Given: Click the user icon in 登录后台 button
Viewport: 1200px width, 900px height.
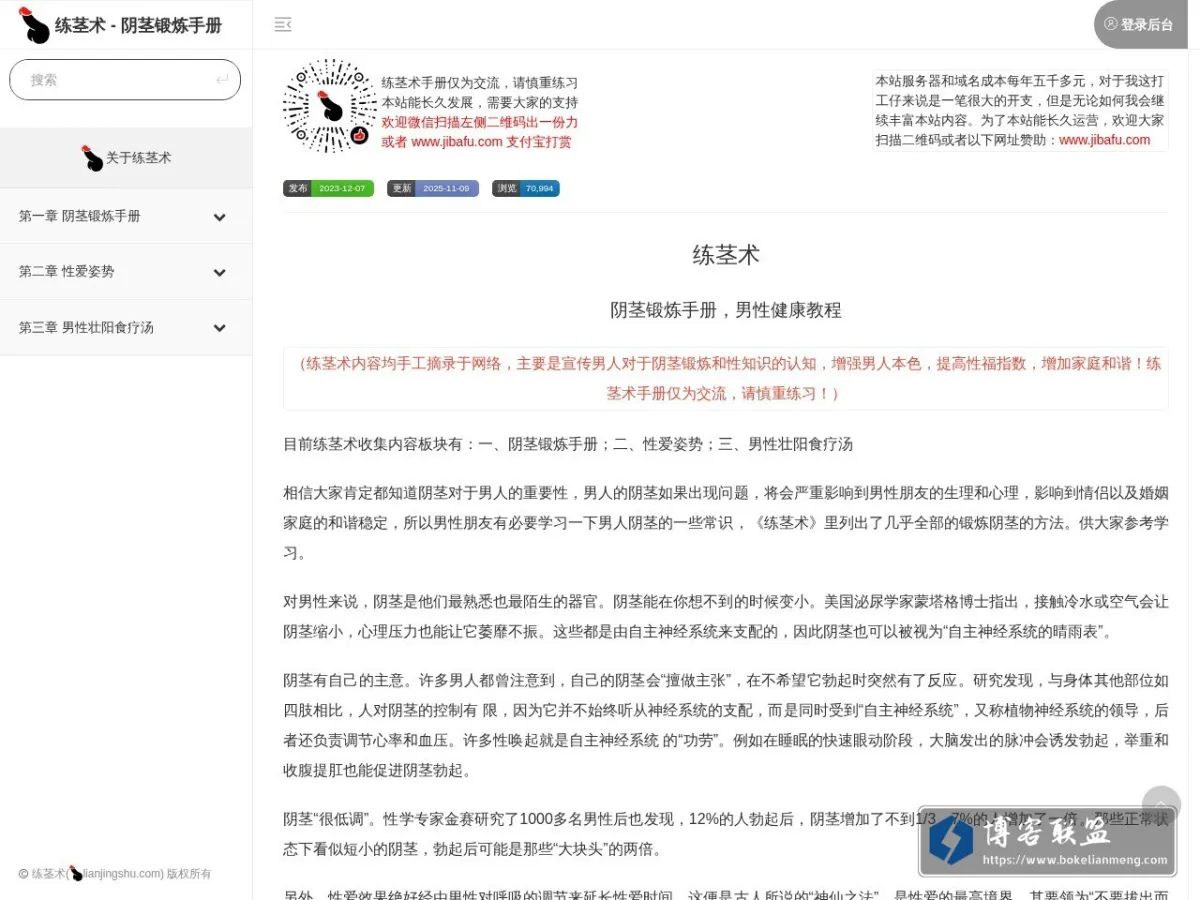Looking at the screenshot, I should (1110, 24).
